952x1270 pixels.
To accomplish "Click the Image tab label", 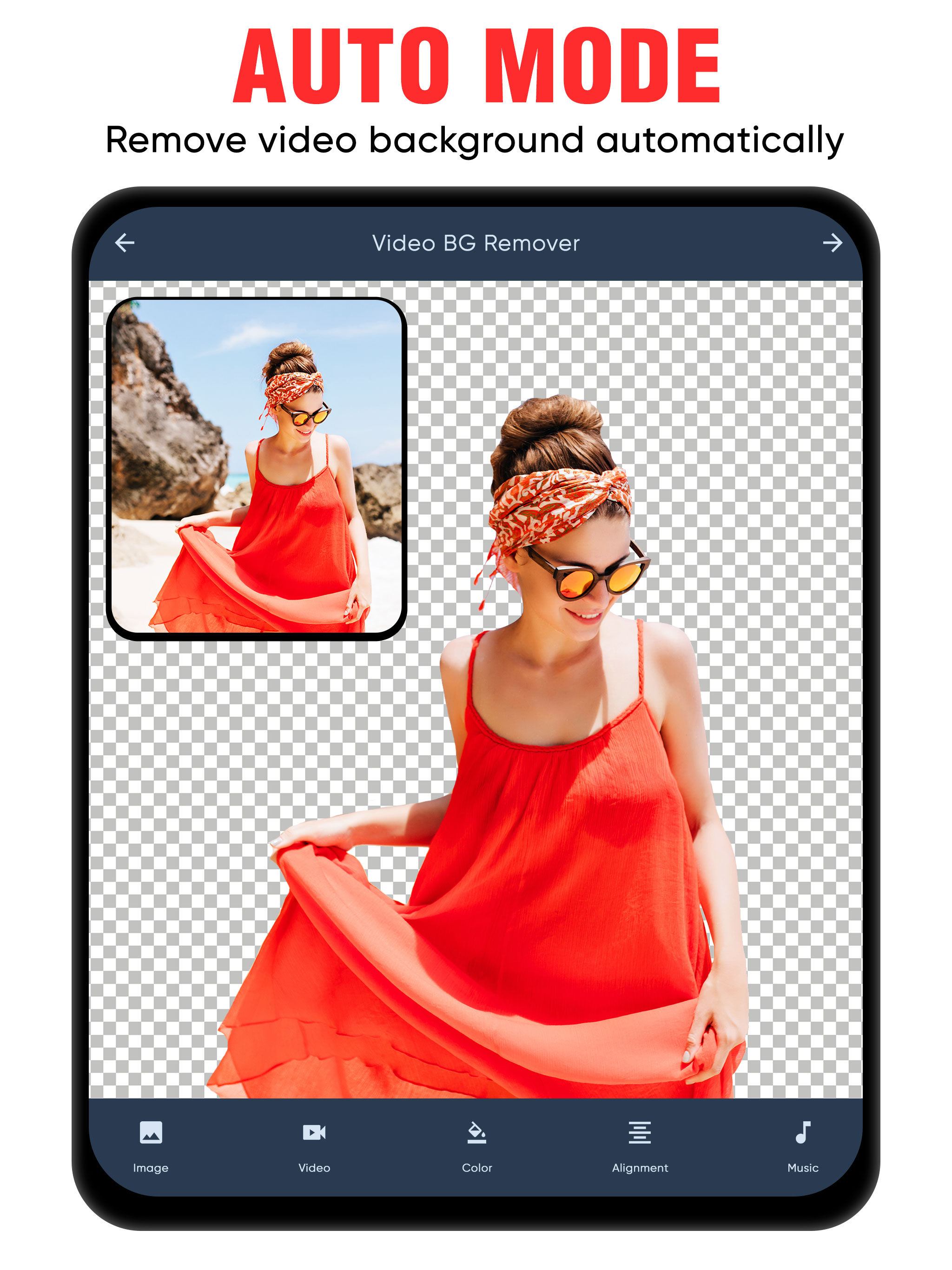I will 151,1168.
